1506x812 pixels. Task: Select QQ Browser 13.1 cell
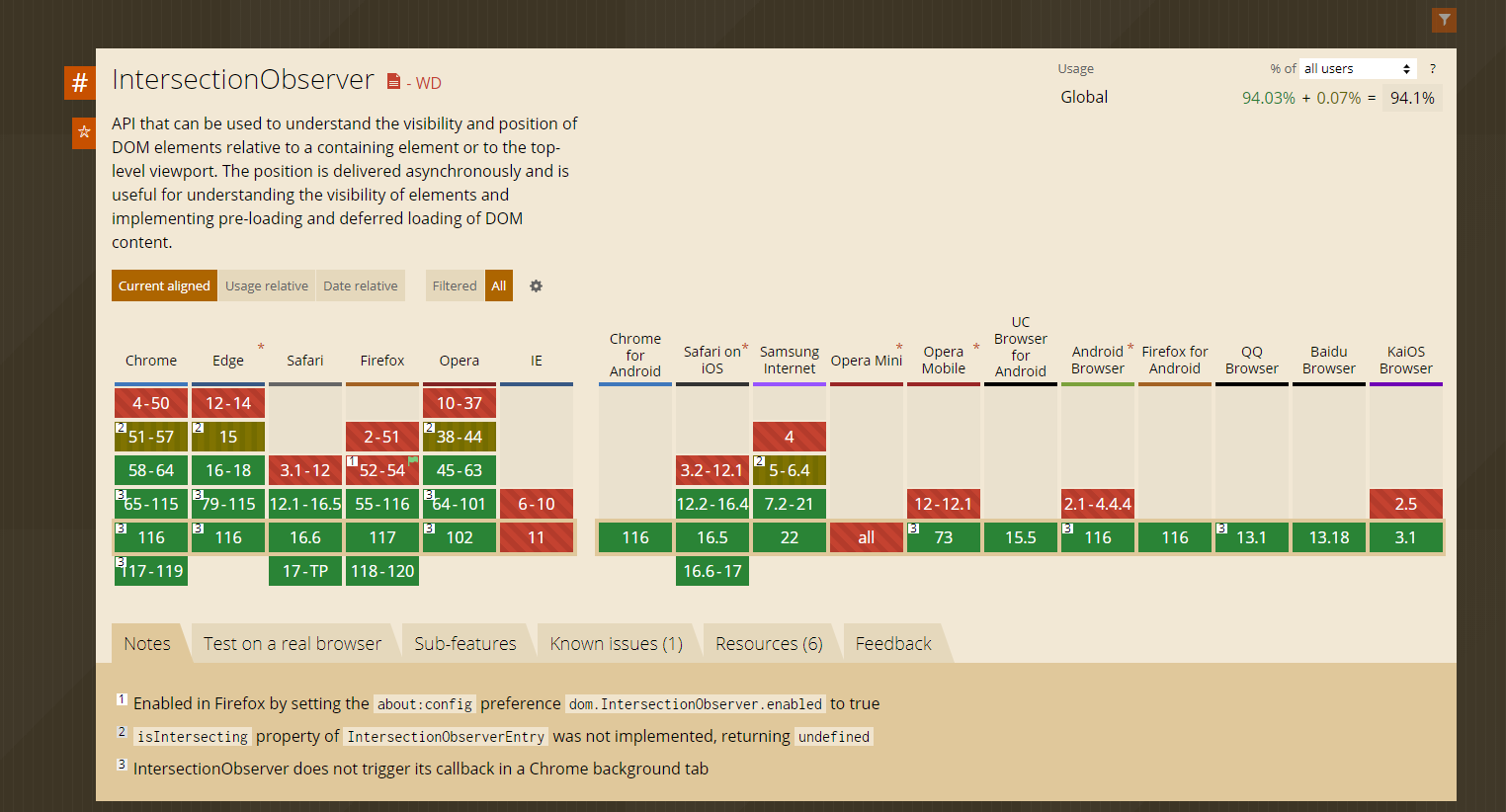(1252, 537)
